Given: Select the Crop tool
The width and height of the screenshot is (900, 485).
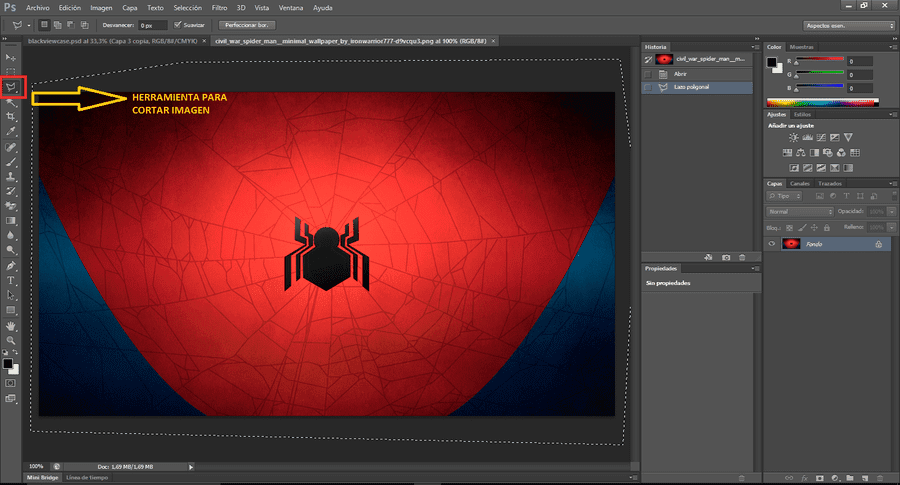Looking at the screenshot, I should [x=11, y=117].
